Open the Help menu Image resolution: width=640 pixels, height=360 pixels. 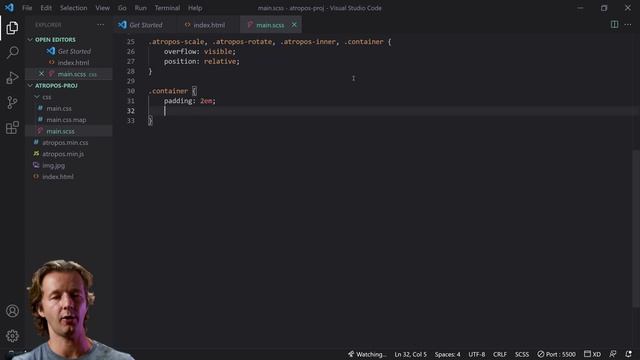(x=195, y=8)
